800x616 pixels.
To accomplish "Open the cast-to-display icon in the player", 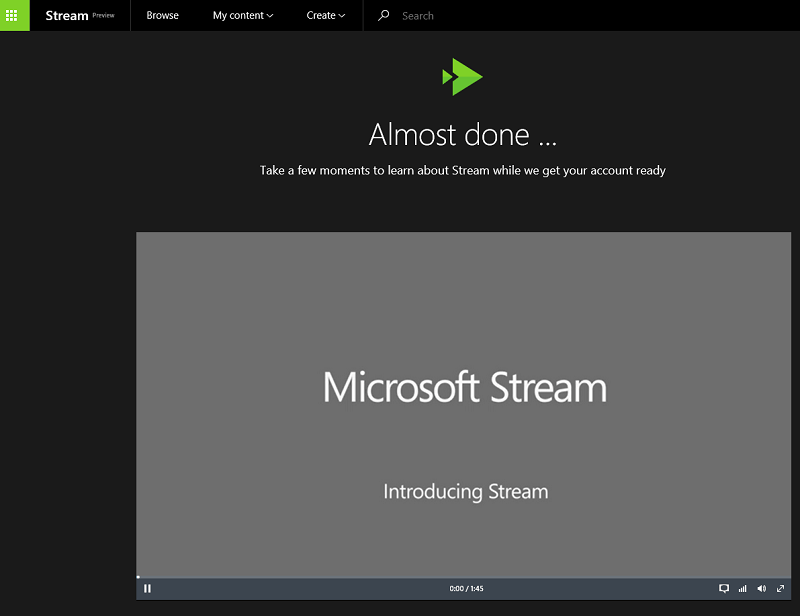I will point(725,588).
